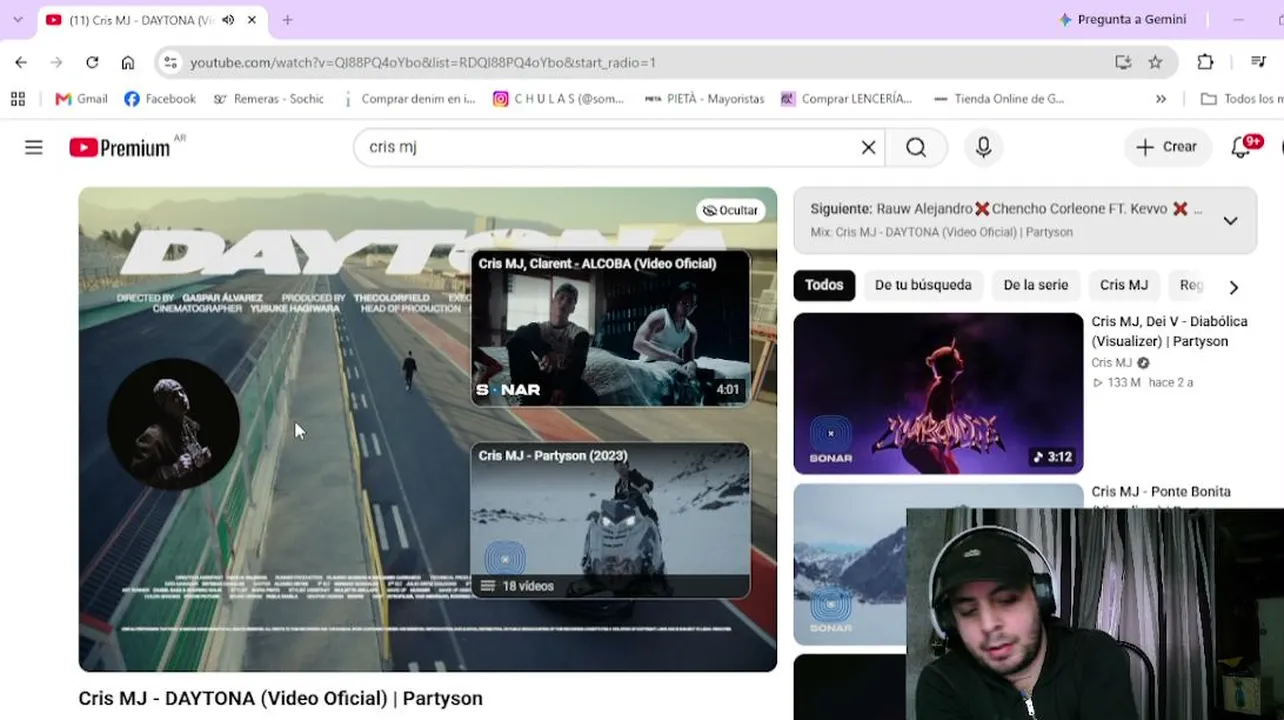Open the Gmail bookmark
Image resolution: width=1284 pixels, height=720 pixels.
pyautogui.click(x=81, y=99)
